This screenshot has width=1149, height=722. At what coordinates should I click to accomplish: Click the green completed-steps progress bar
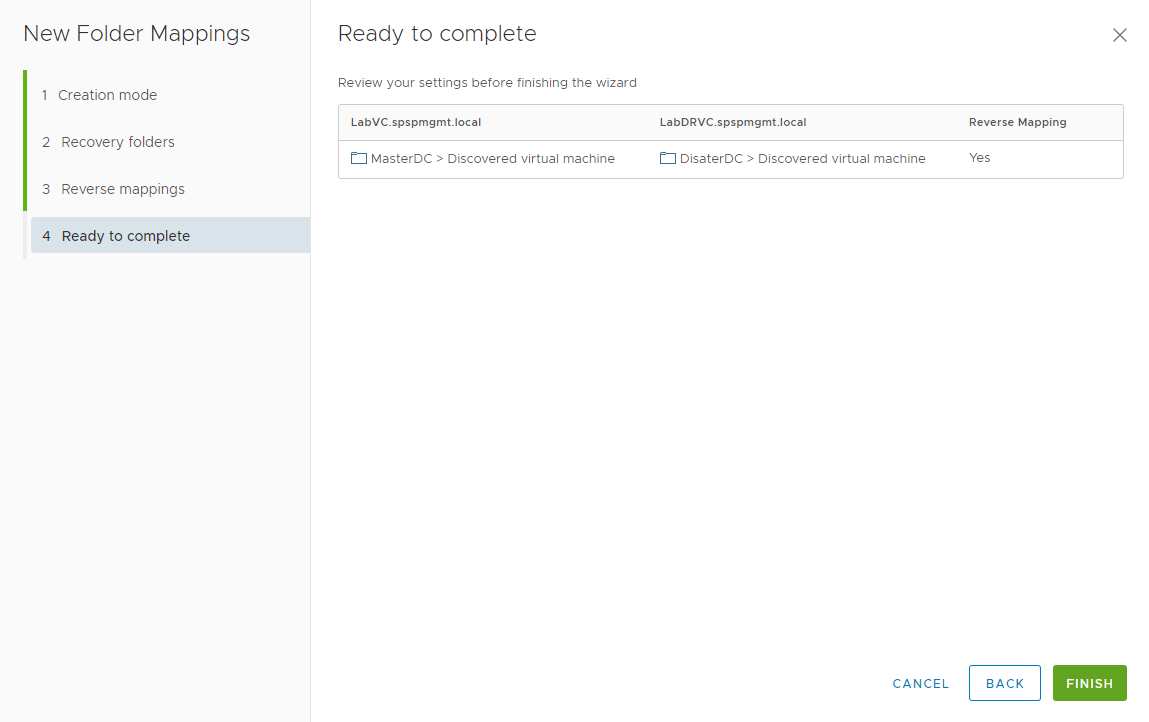(x=25, y=141)
